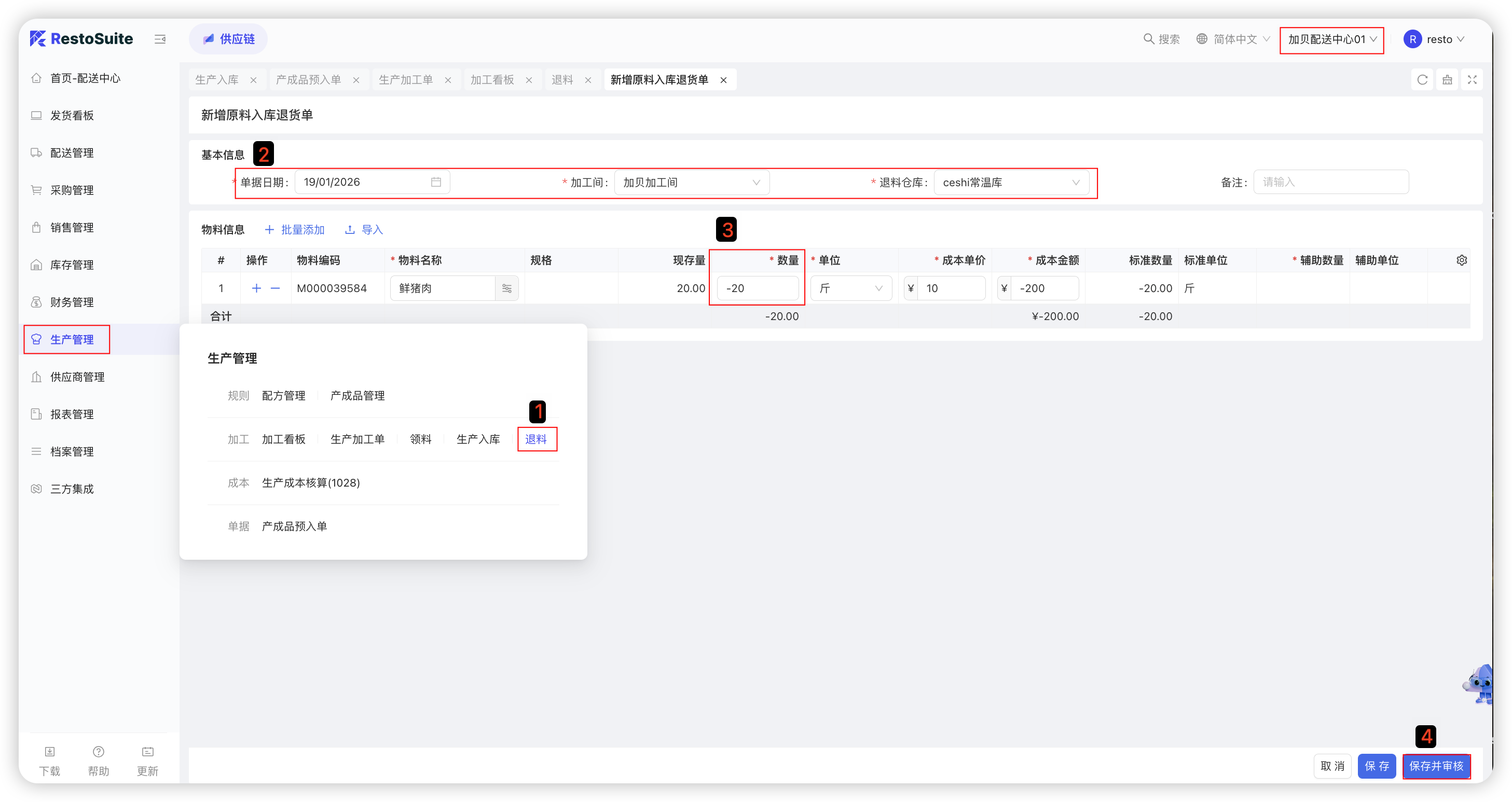The image size is (1512, 802).
Task: Add row with plus icon
Action: (x=256, y=288)
